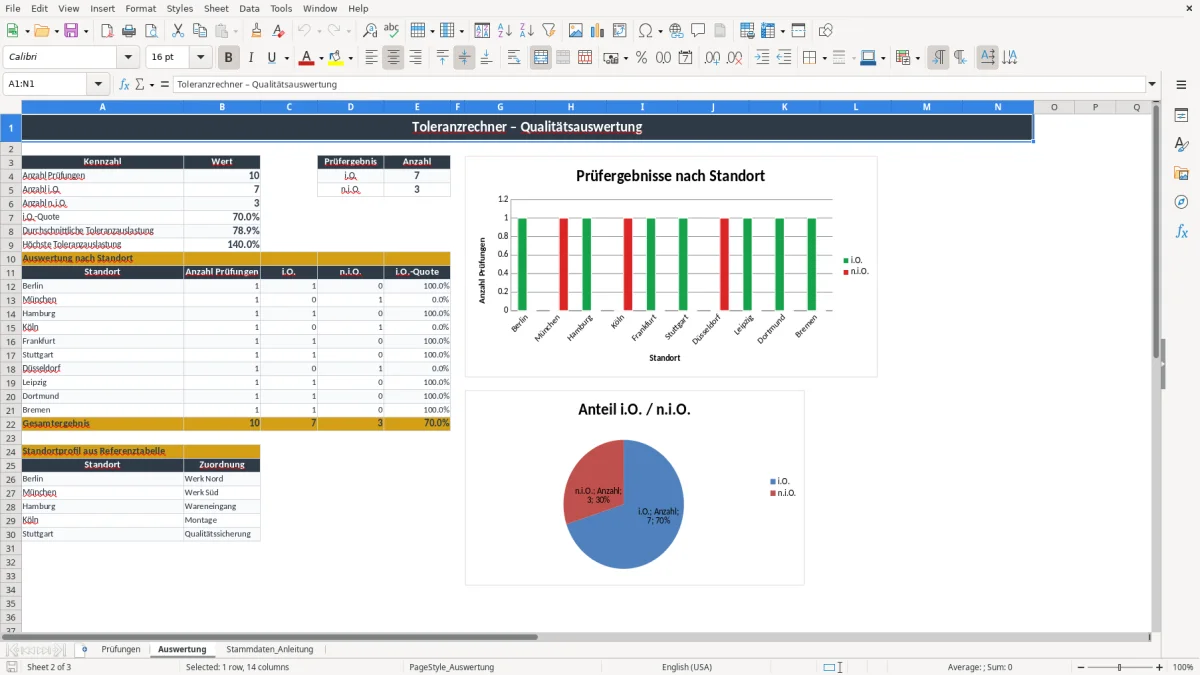Open the Styles menu

click(x=180, y=8)
